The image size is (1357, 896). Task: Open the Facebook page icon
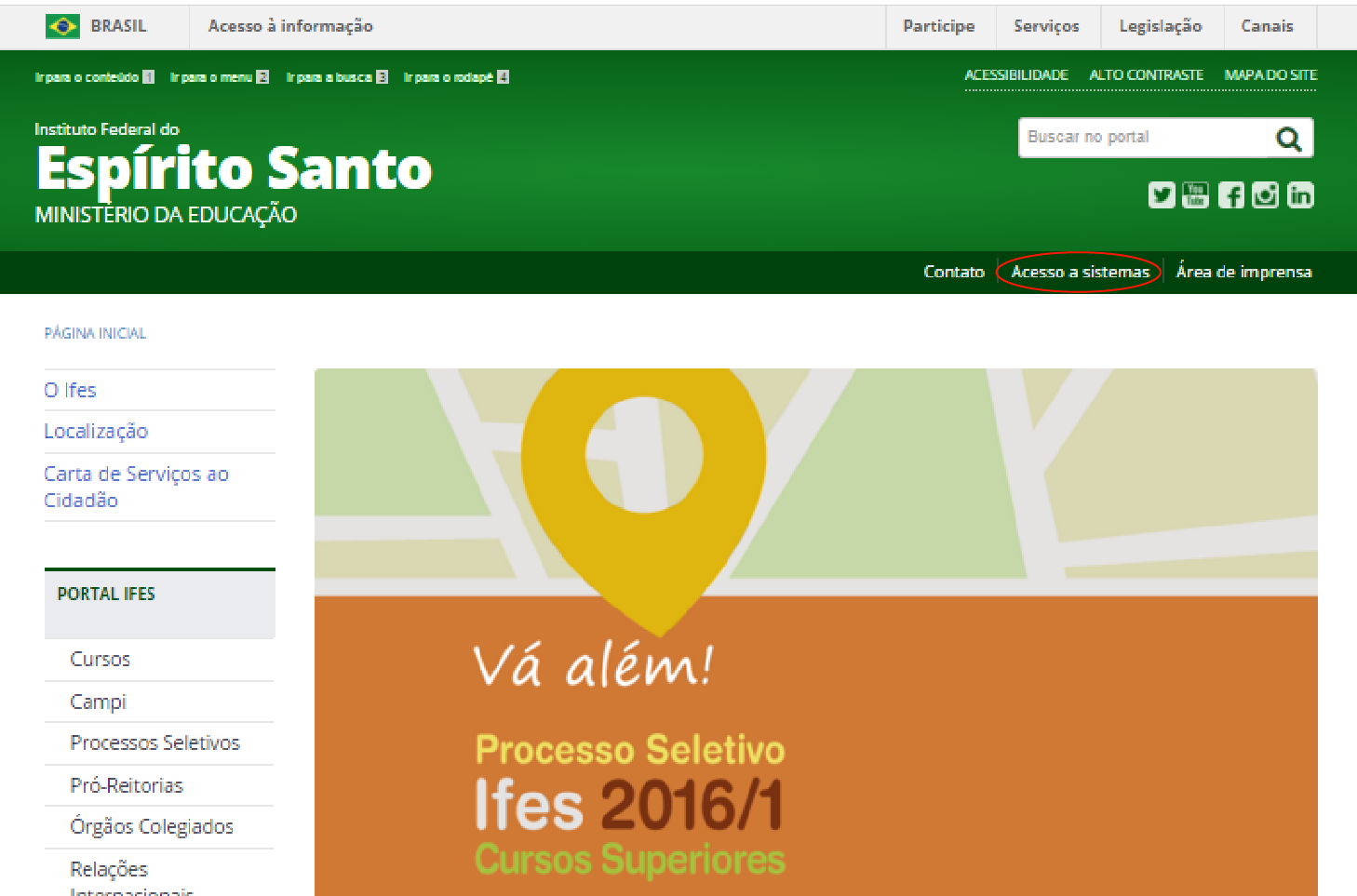(x=1230, y=195)
